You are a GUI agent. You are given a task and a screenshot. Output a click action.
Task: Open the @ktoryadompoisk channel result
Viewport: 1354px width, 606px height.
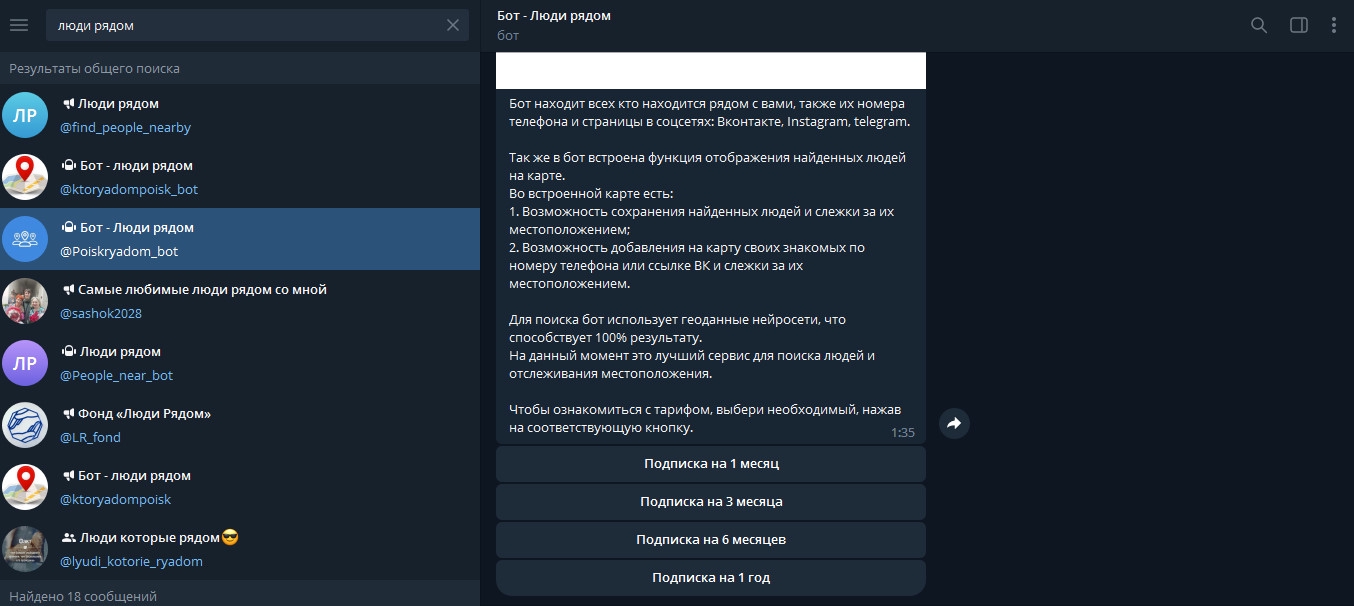pyautogui.click(x=240, y=487)
